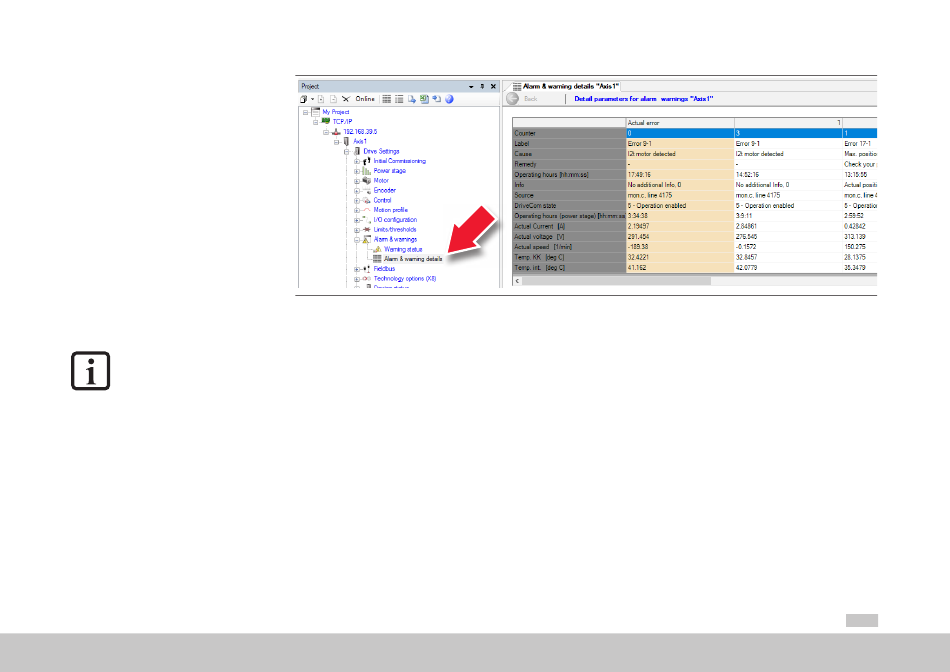
Task: Click the Motor icon in tree
Action: point(367,181)
